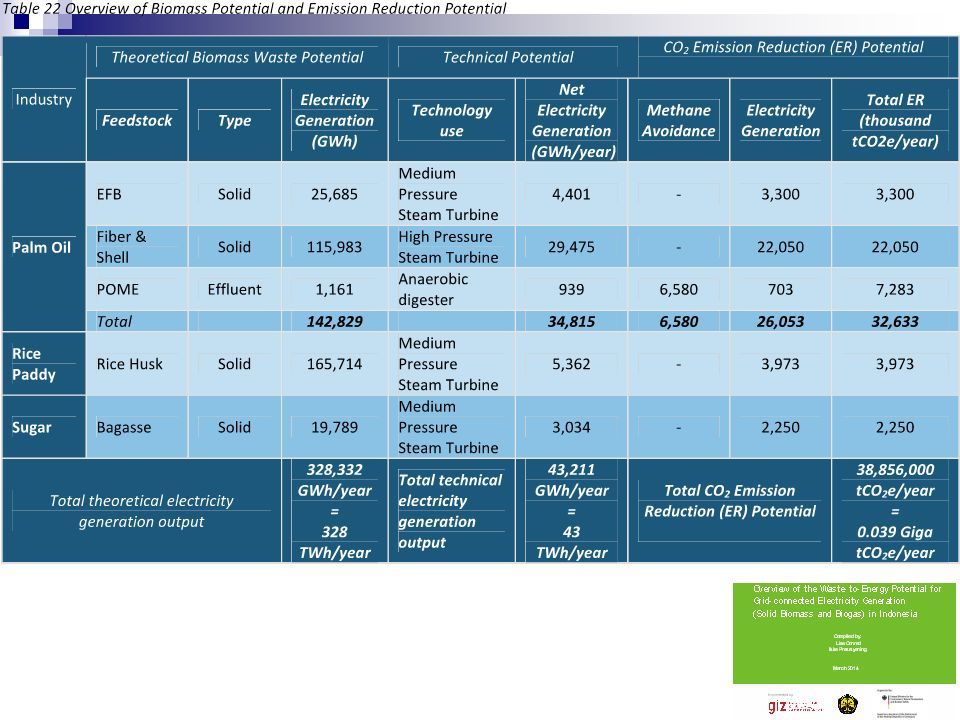This screenshot has height=720, width=960.
Task: Select the 'High Pressure Steam Turbine' cell
Action: click(451, 247)
